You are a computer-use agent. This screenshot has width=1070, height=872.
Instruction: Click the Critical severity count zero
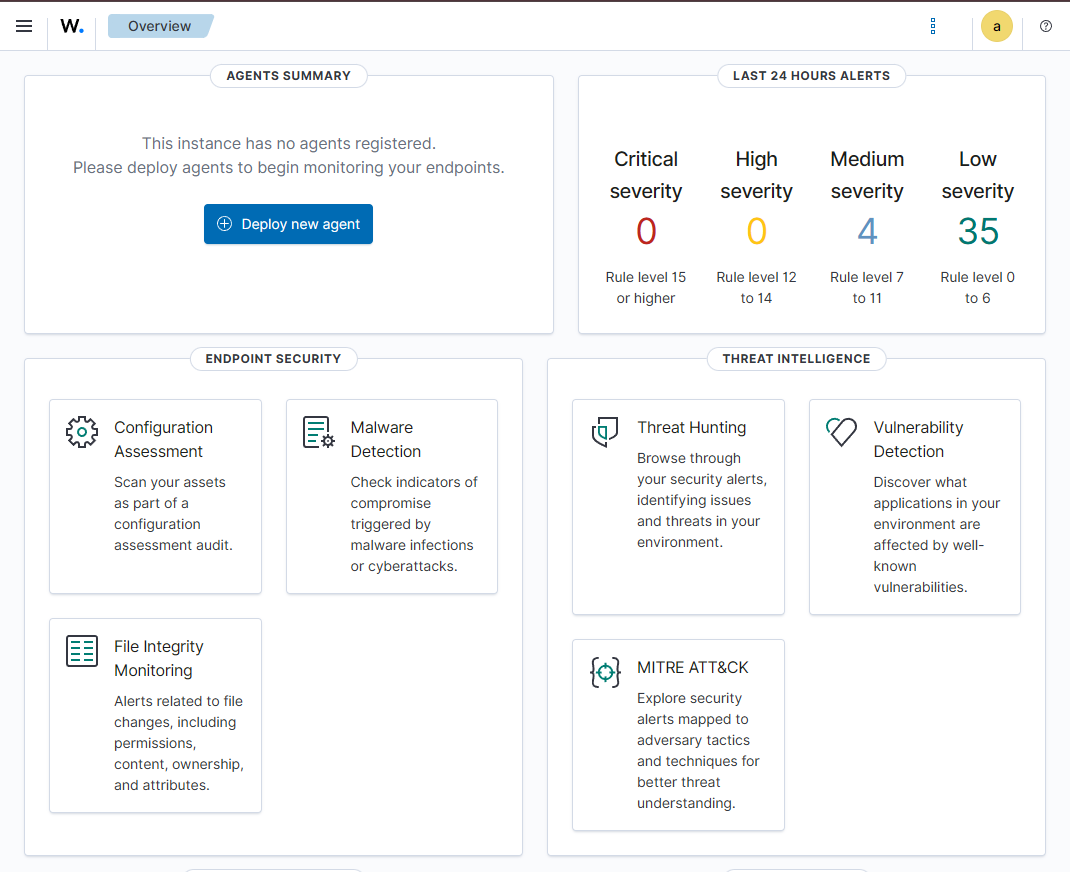click(646, 231)
